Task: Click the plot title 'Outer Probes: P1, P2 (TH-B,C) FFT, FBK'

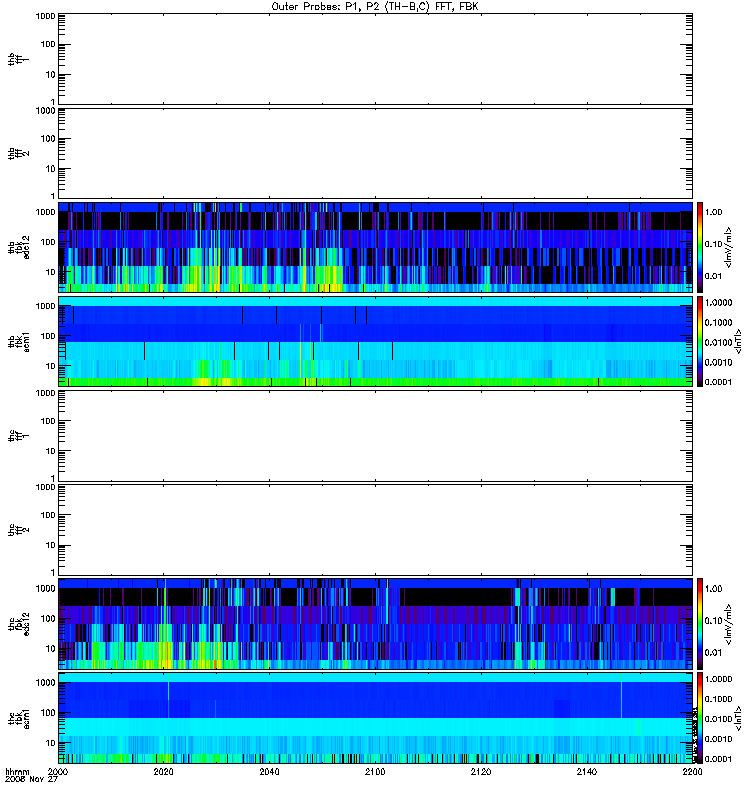Action: tap(375, 7)
